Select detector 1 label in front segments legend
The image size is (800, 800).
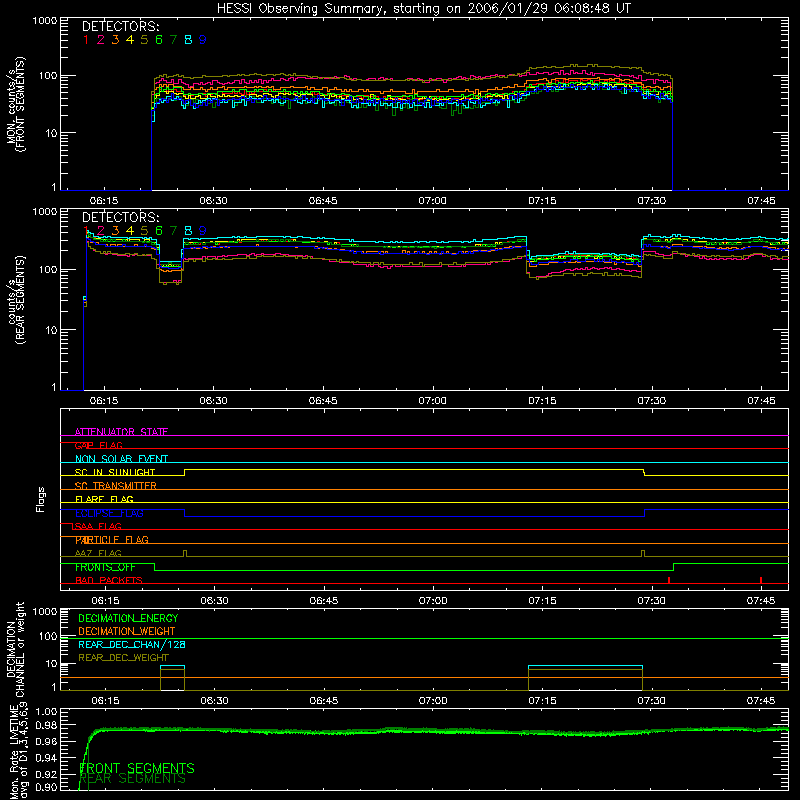86,40
